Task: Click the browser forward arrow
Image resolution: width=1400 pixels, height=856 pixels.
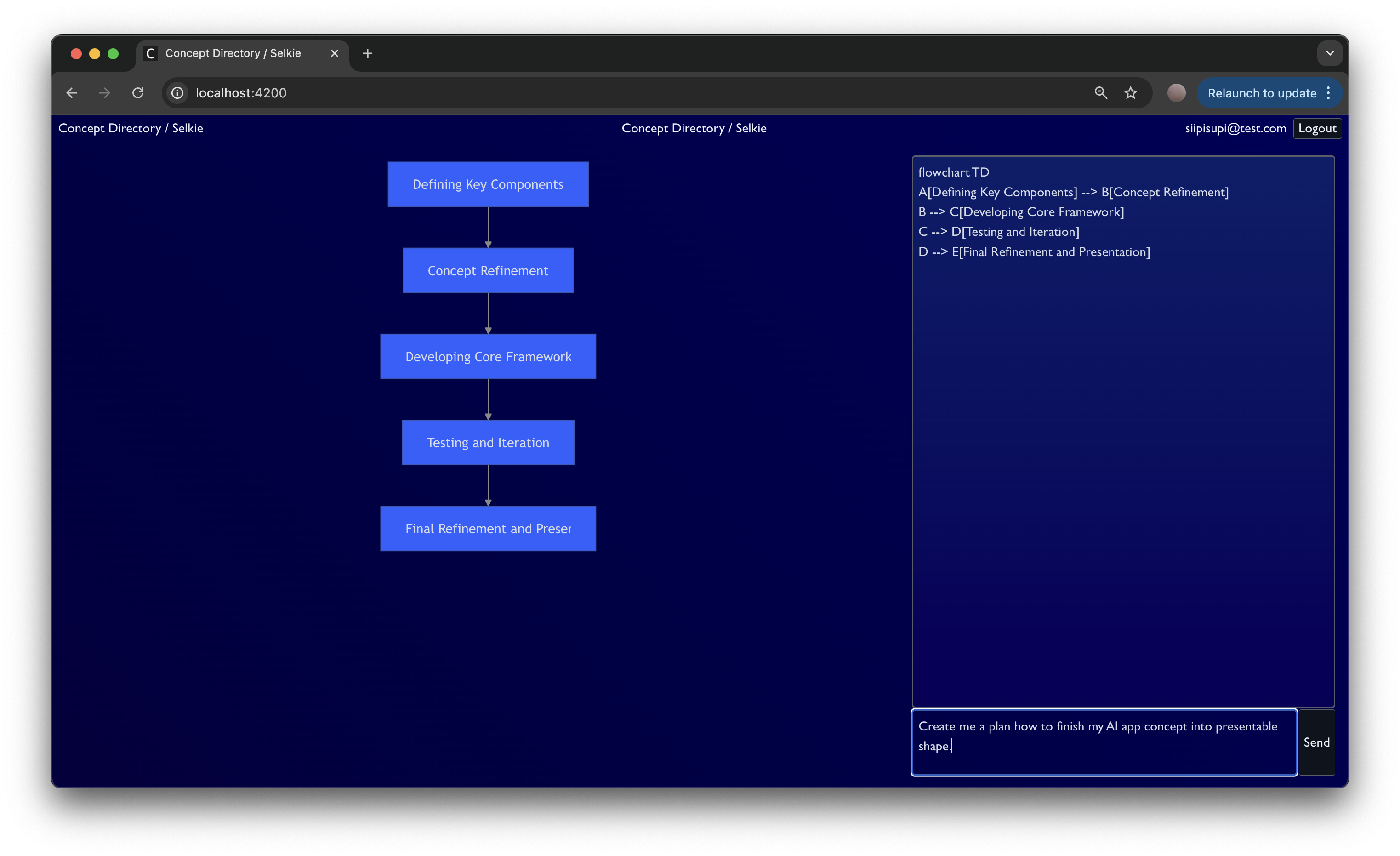Action: click(104, 93)
